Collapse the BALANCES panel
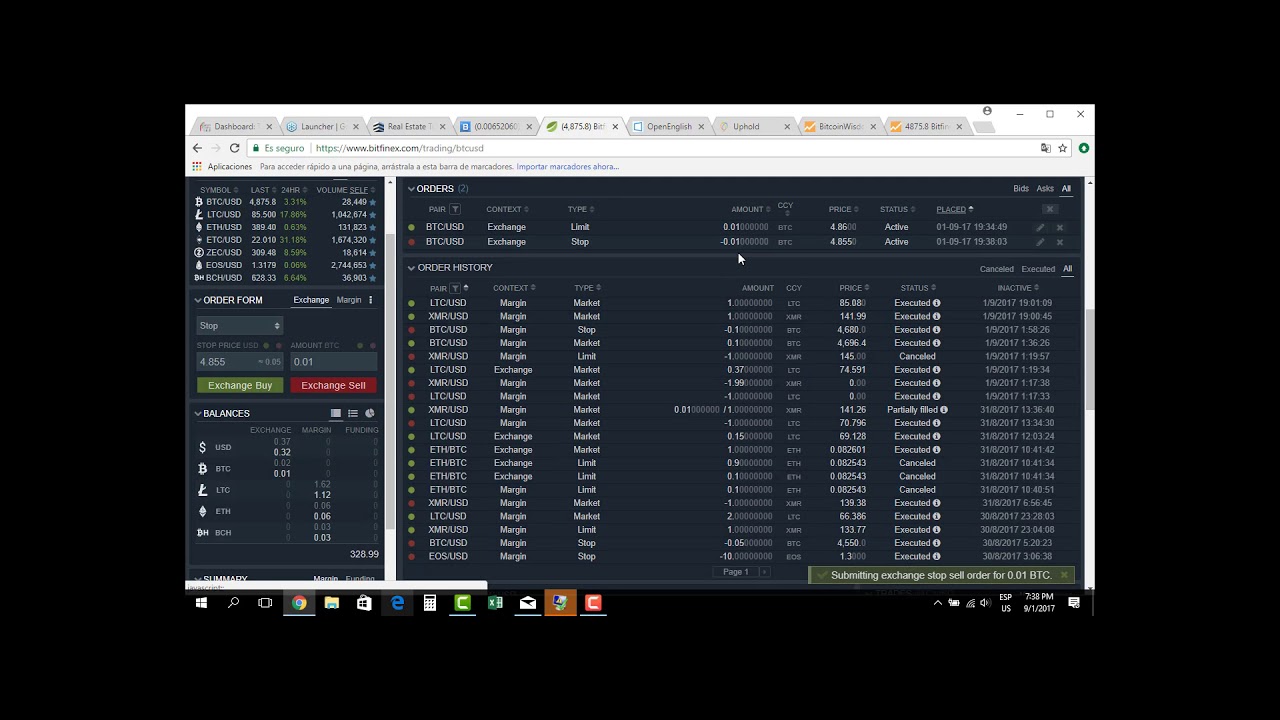The image size is (1280, 720). 198,413
